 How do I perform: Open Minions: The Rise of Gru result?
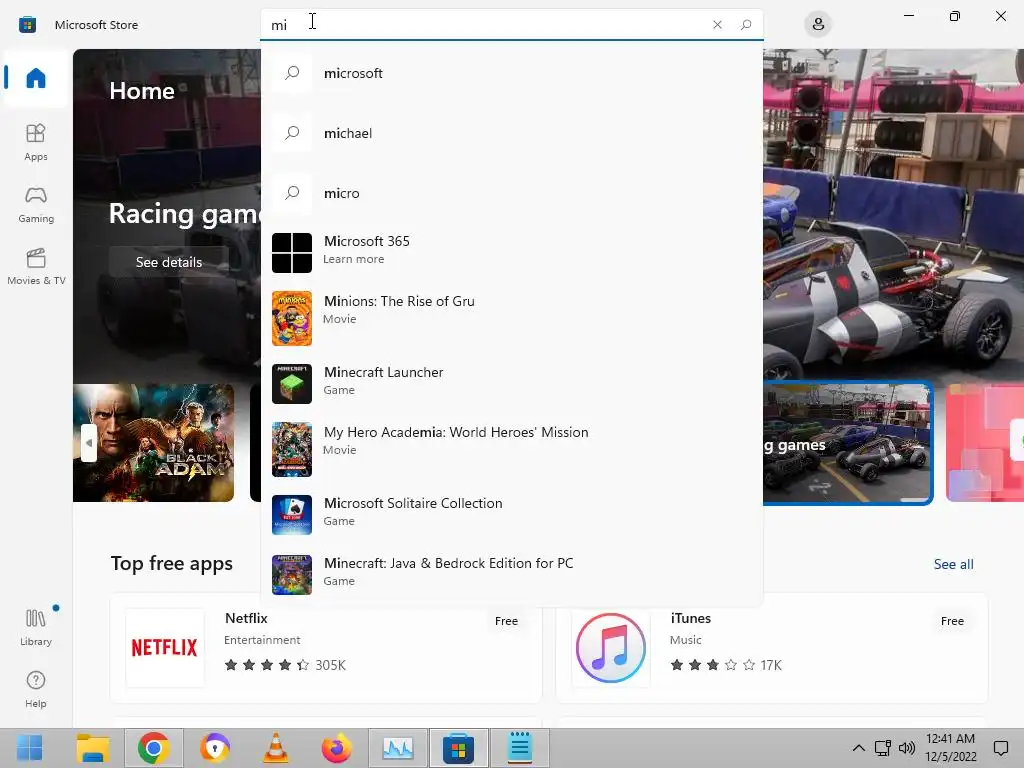point(511,318)
